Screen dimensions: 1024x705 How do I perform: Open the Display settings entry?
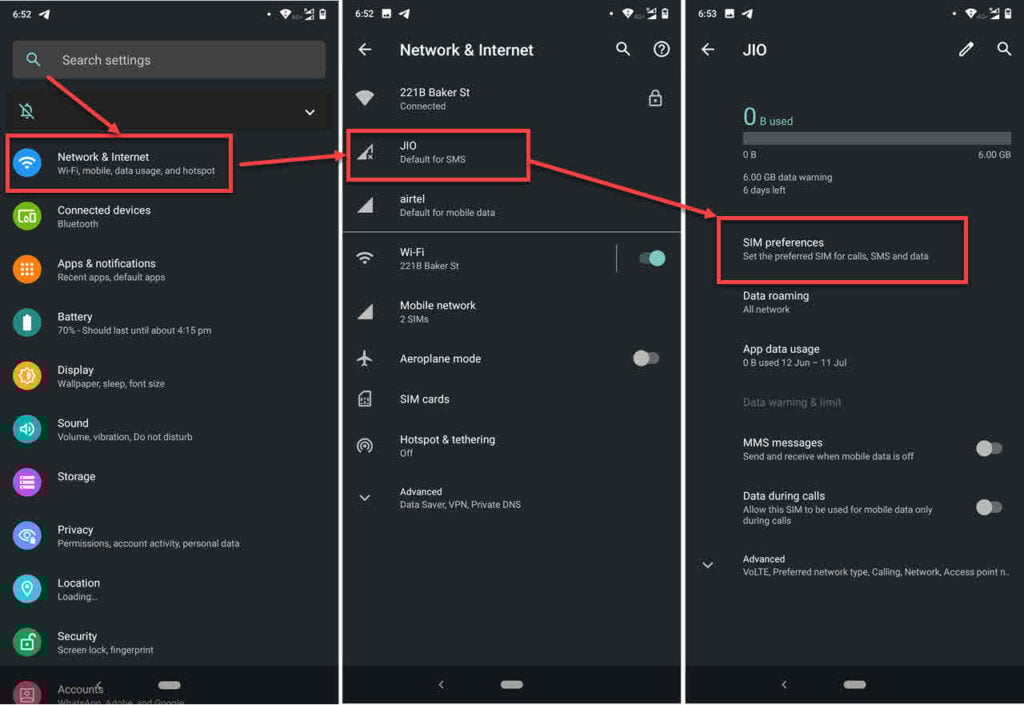pos(169,376)
